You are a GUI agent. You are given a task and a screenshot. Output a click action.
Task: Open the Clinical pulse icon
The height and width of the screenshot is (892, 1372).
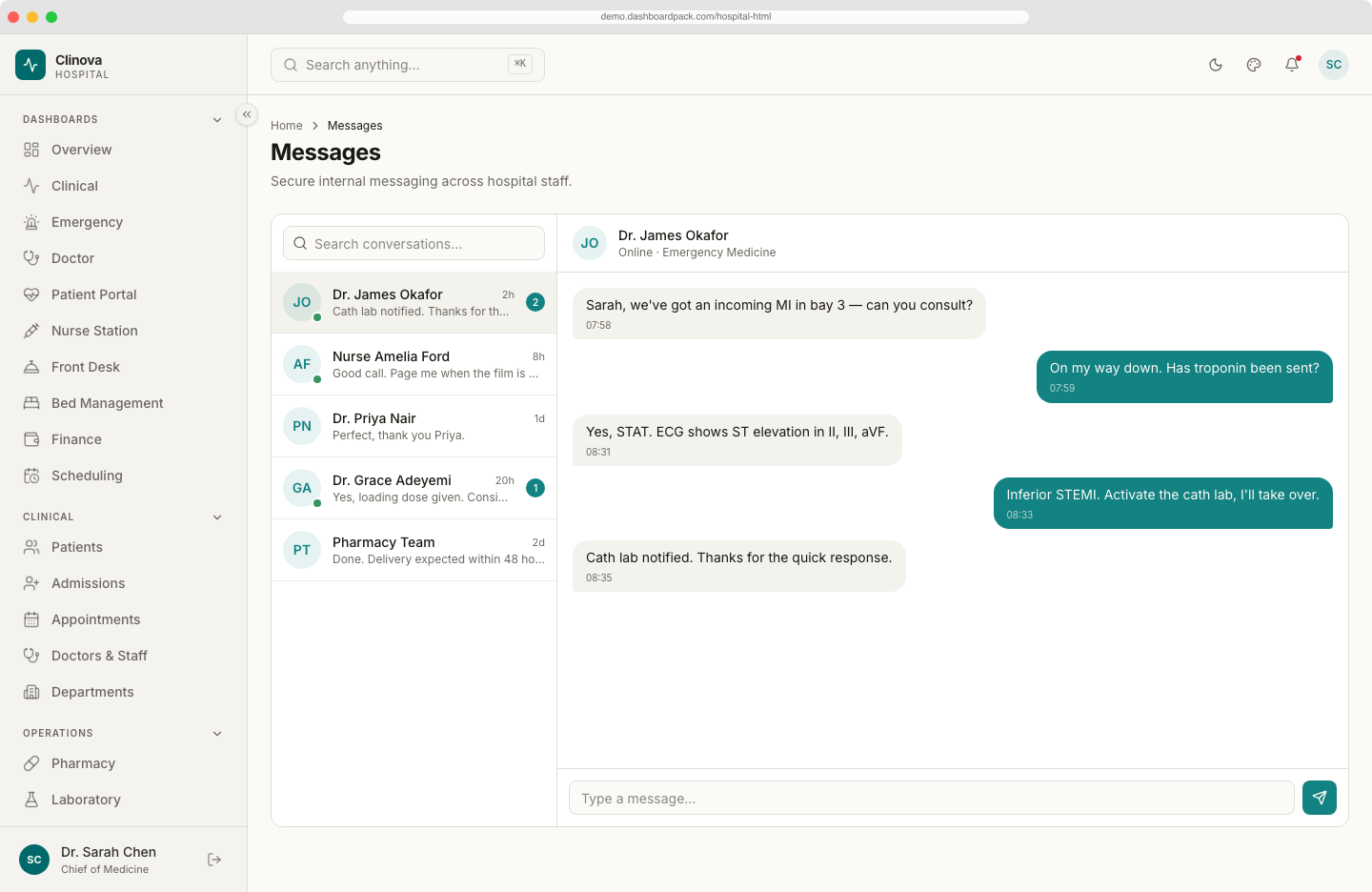[x=31, y=186]
